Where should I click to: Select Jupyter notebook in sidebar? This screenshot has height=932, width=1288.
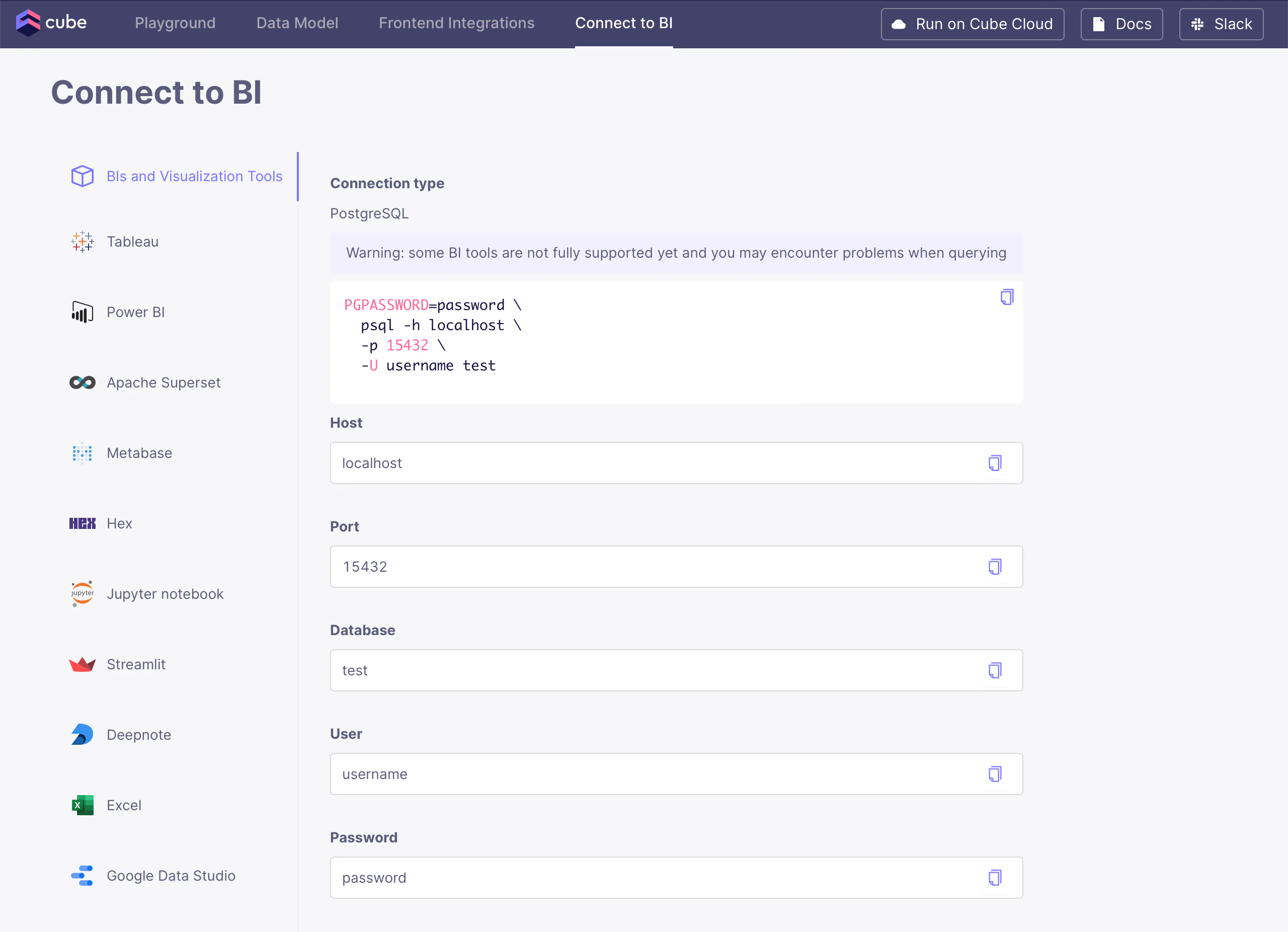coord(165,593)
